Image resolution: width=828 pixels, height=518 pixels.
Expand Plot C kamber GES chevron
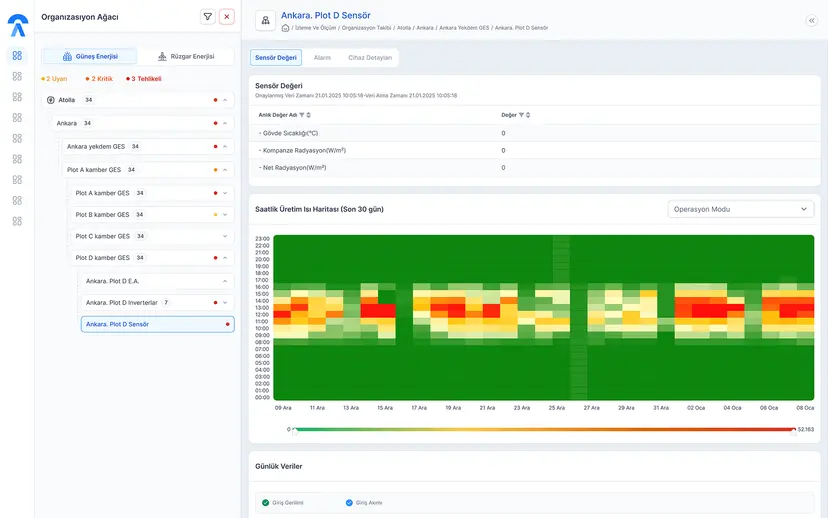click(x=225, y=236)
